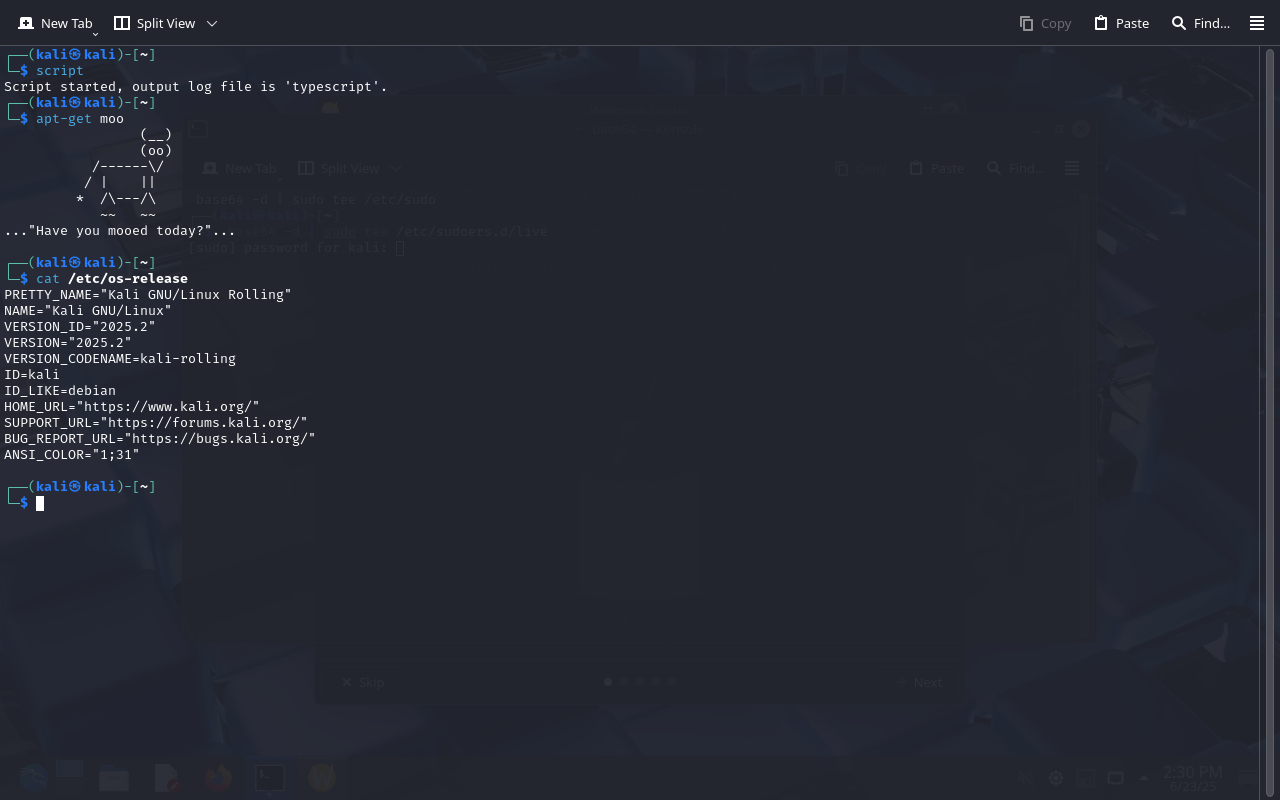Click Paste in the front terminal toolbar

tap(1121, 23)
